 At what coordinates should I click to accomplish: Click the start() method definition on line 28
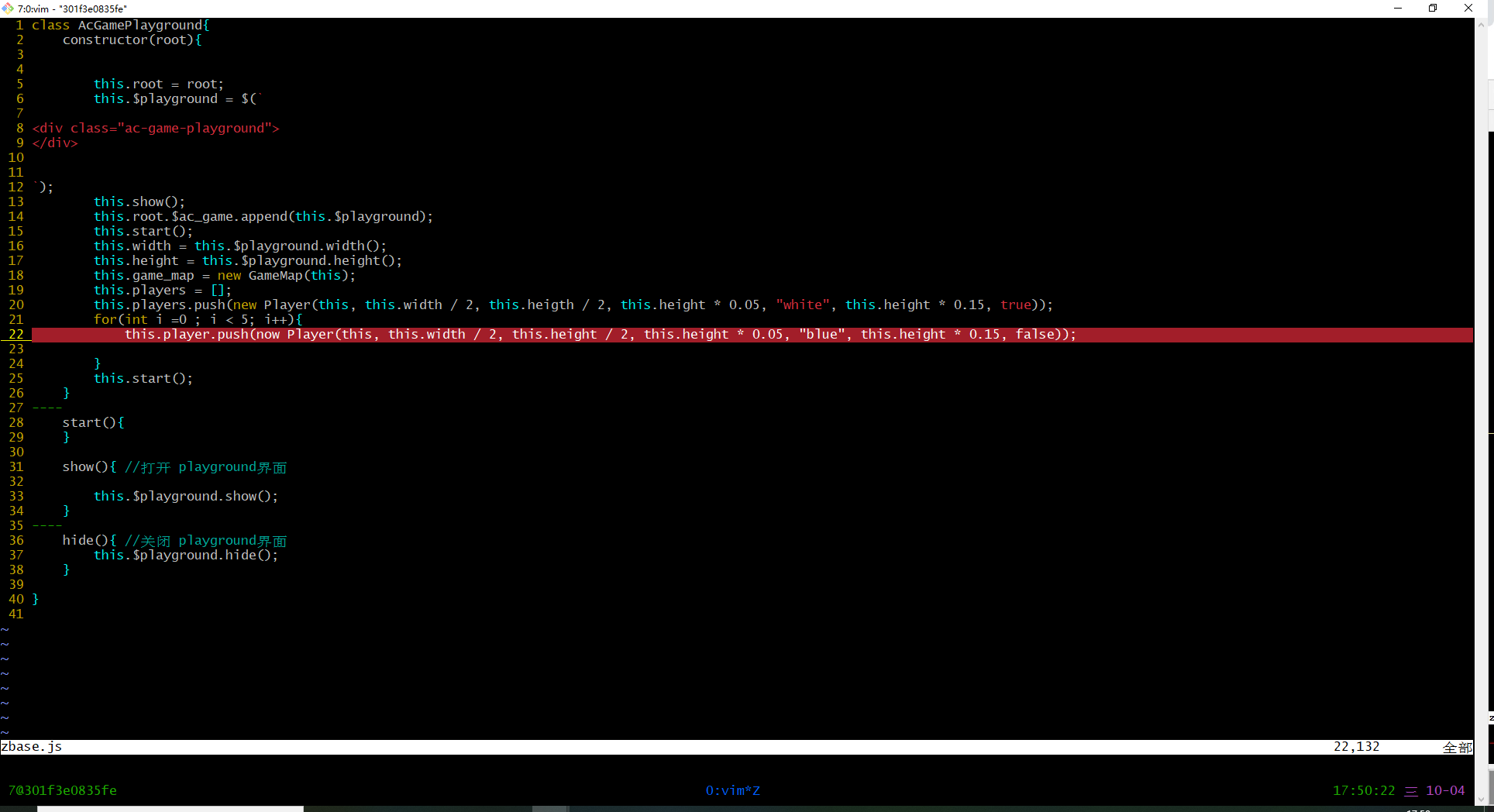[89, 423]
